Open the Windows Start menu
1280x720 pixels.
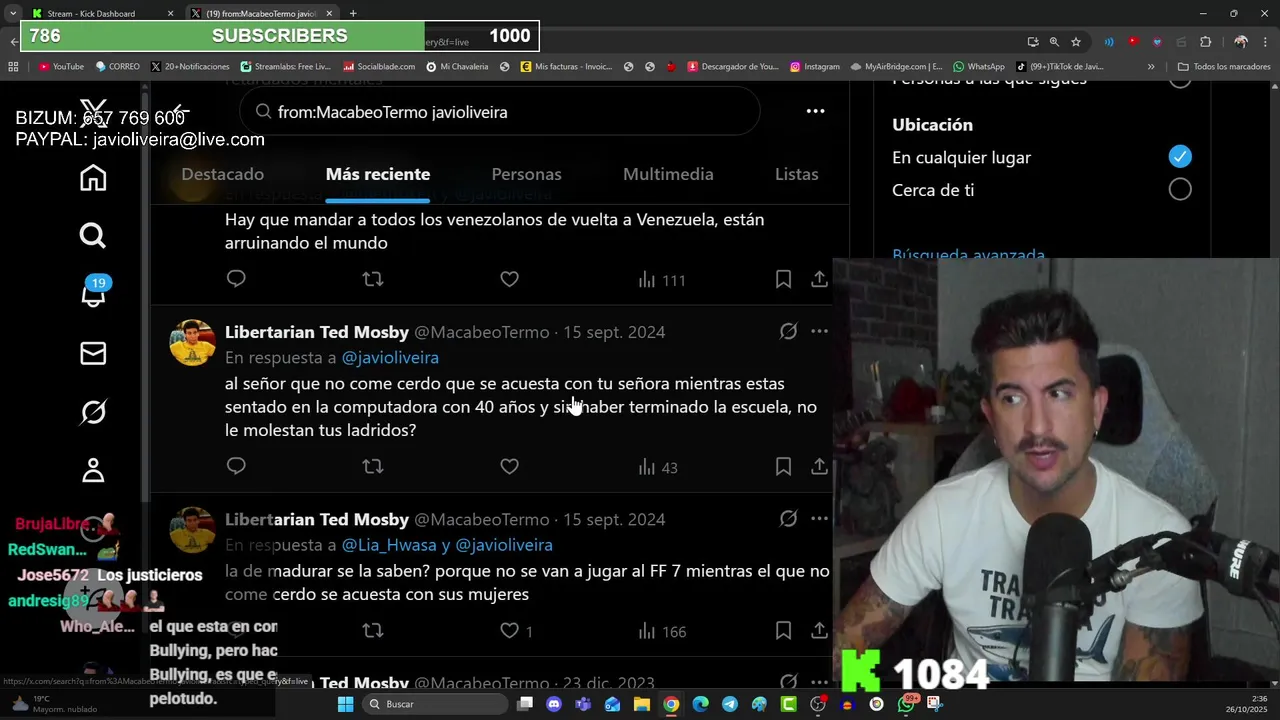pos(345,704)
